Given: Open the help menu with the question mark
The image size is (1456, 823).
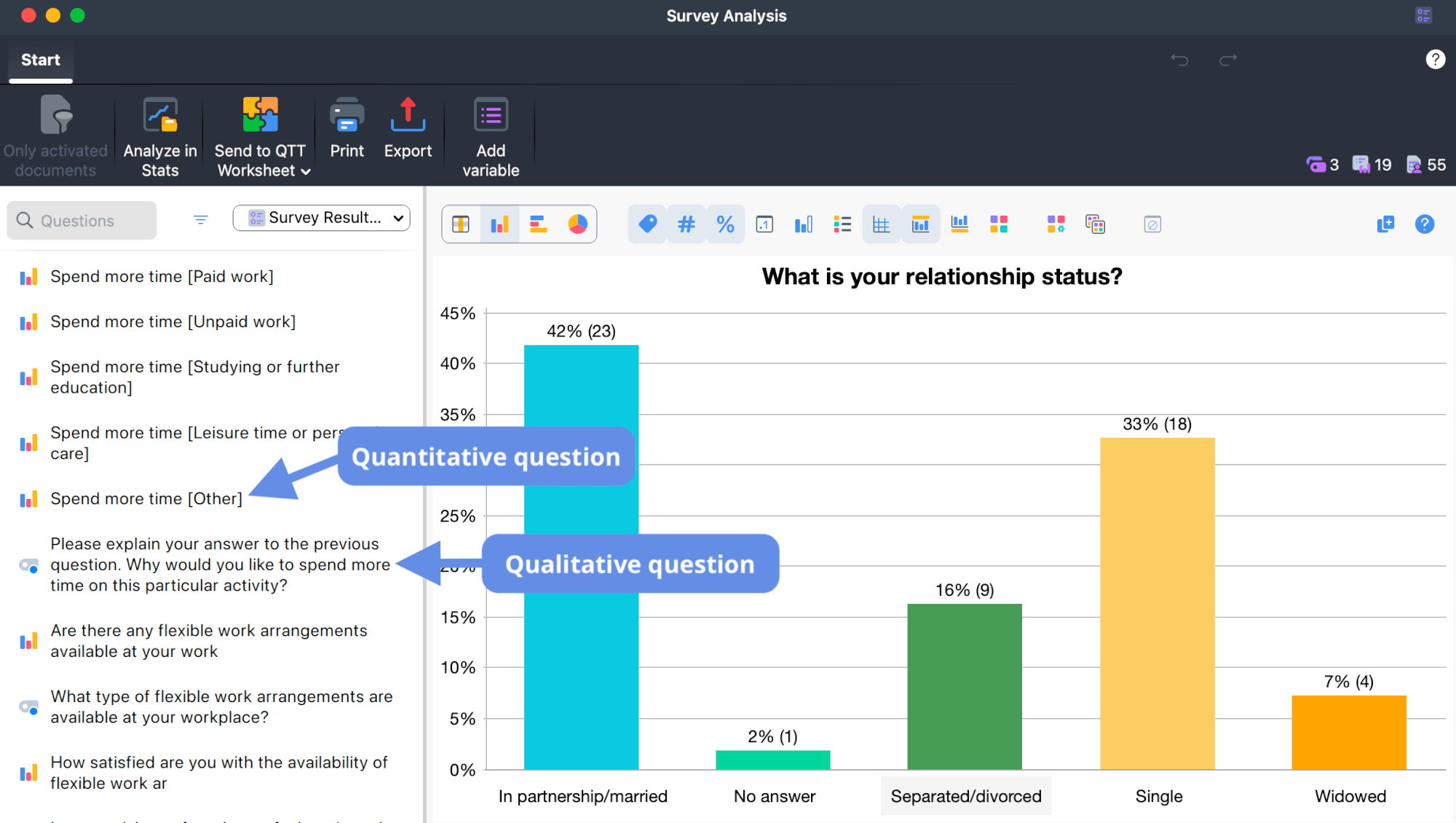Looking at the screenshot, I should click(x=1435, y=59).
